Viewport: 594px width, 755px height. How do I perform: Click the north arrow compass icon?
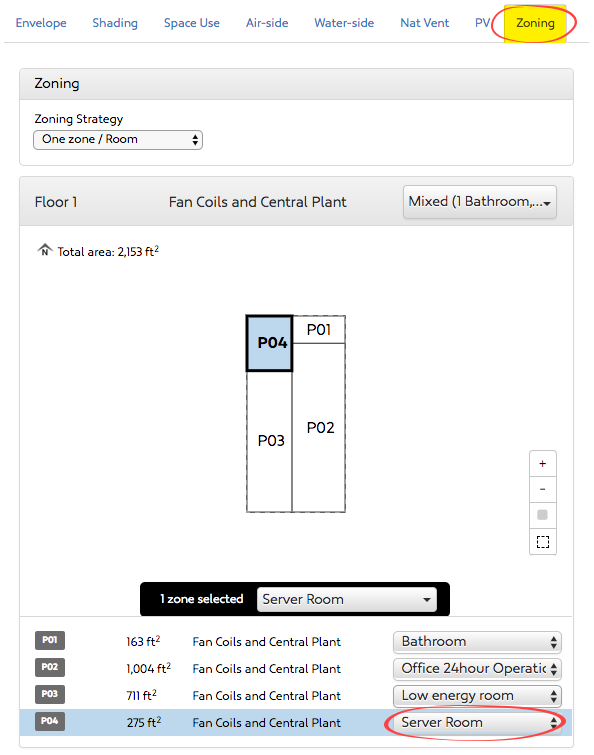(45, 250)
